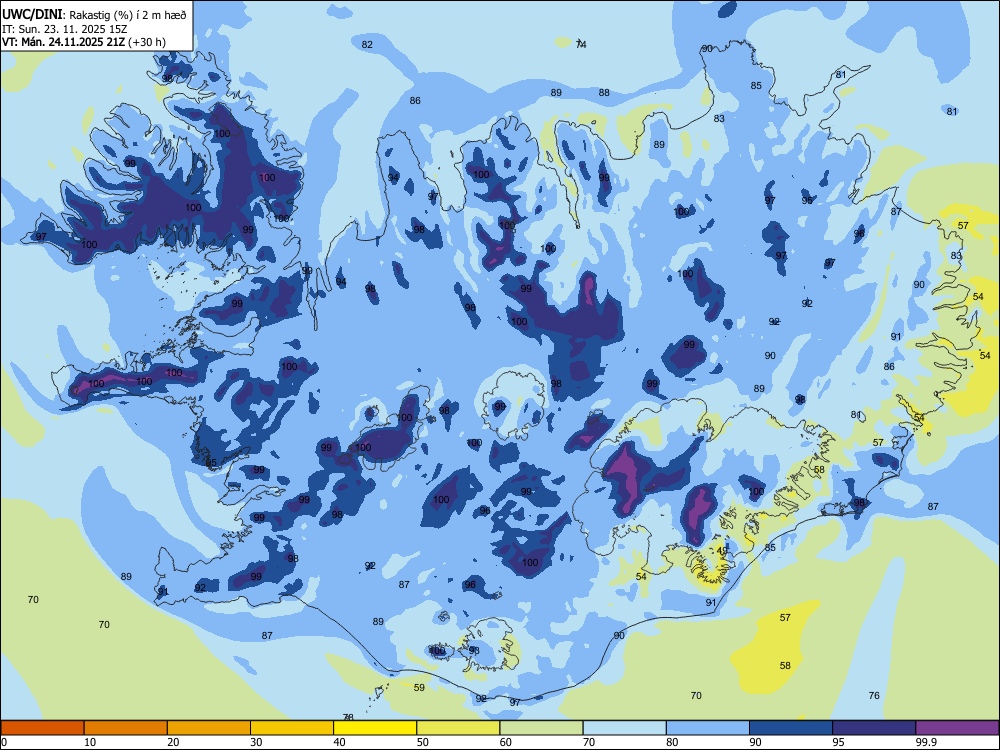This screenshot has width=1000, height=750.
Task: Click the navy 95-99.9 legend swatch
Action: point(874,728)
